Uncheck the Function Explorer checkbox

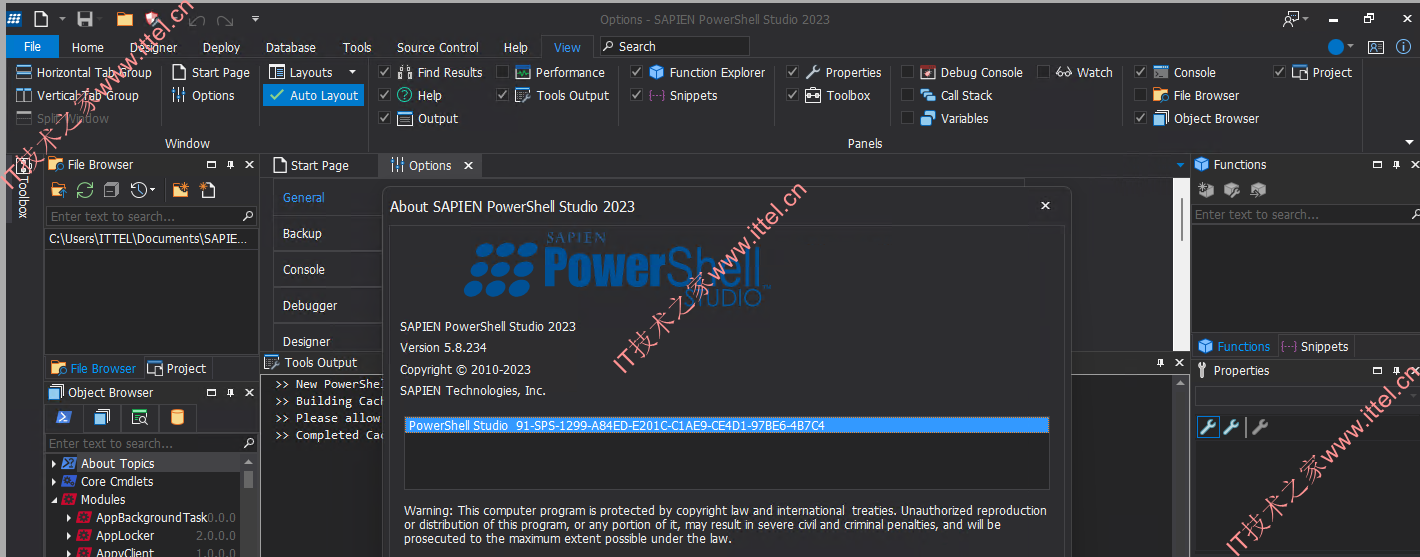click(x=636, y=72)
